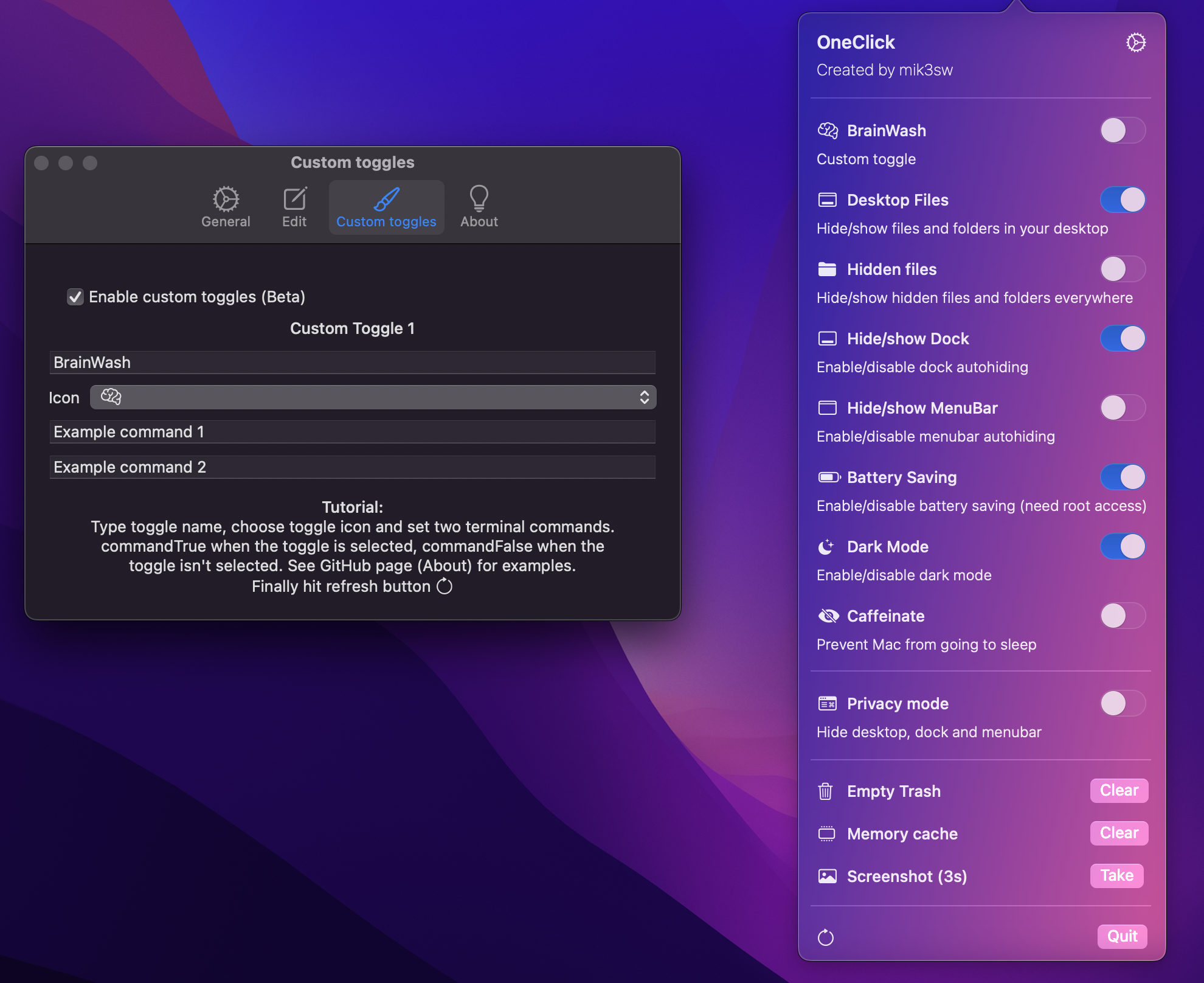Image resolution: width=1204 pixels, height=983 pixels.
Task: Click the Created by mik3sw text
Action: click(x=885, y=70)
